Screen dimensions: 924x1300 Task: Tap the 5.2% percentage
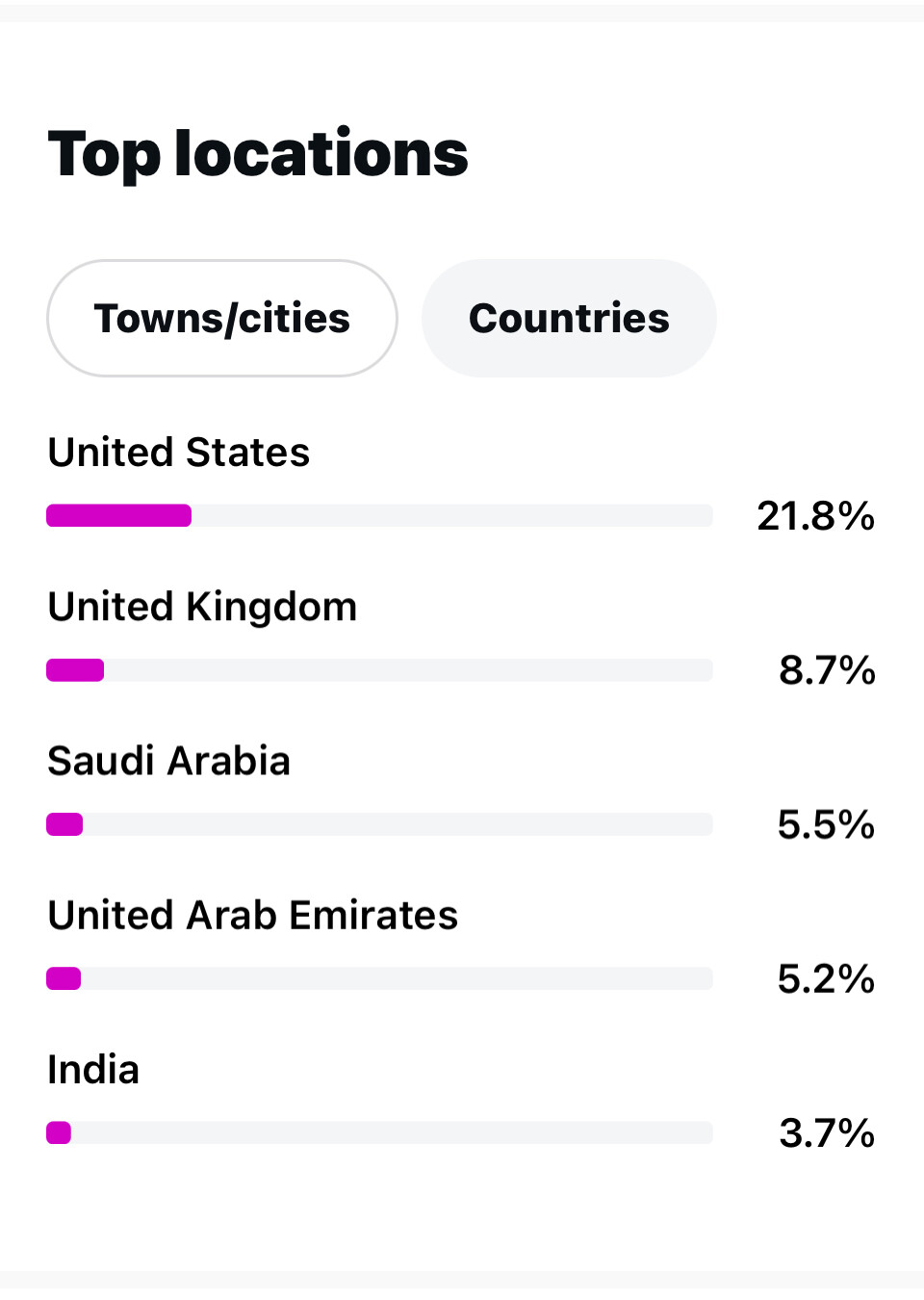826,978
